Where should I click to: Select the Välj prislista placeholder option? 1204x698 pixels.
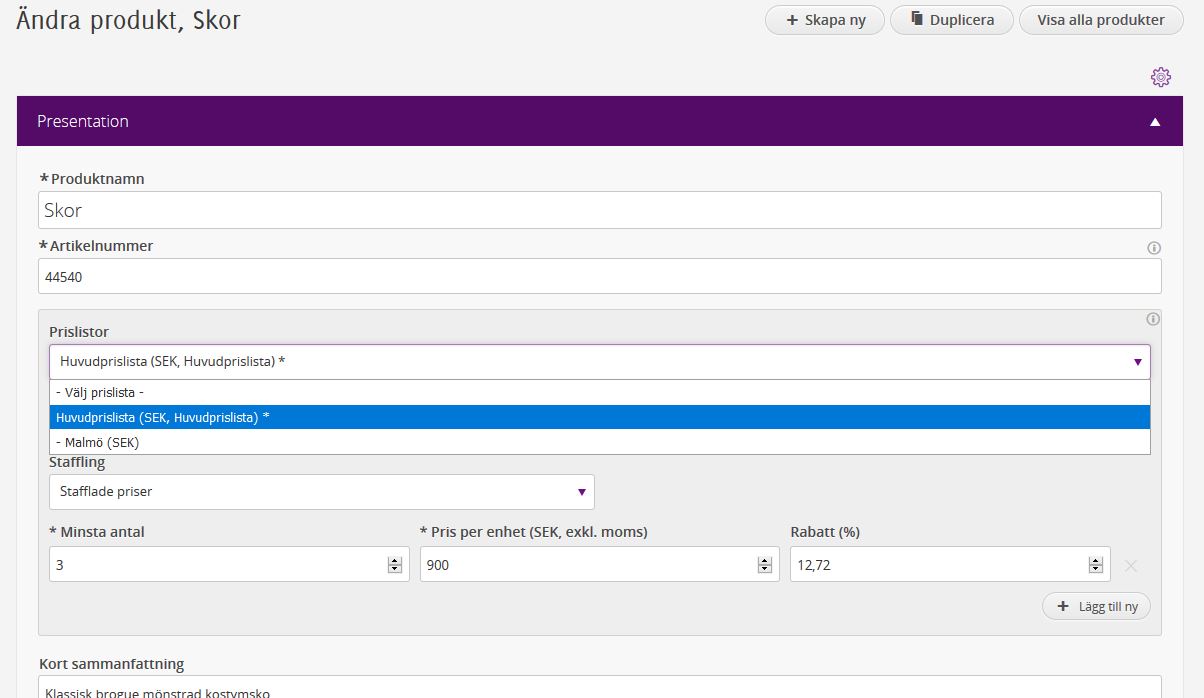[x=100, y=393]
